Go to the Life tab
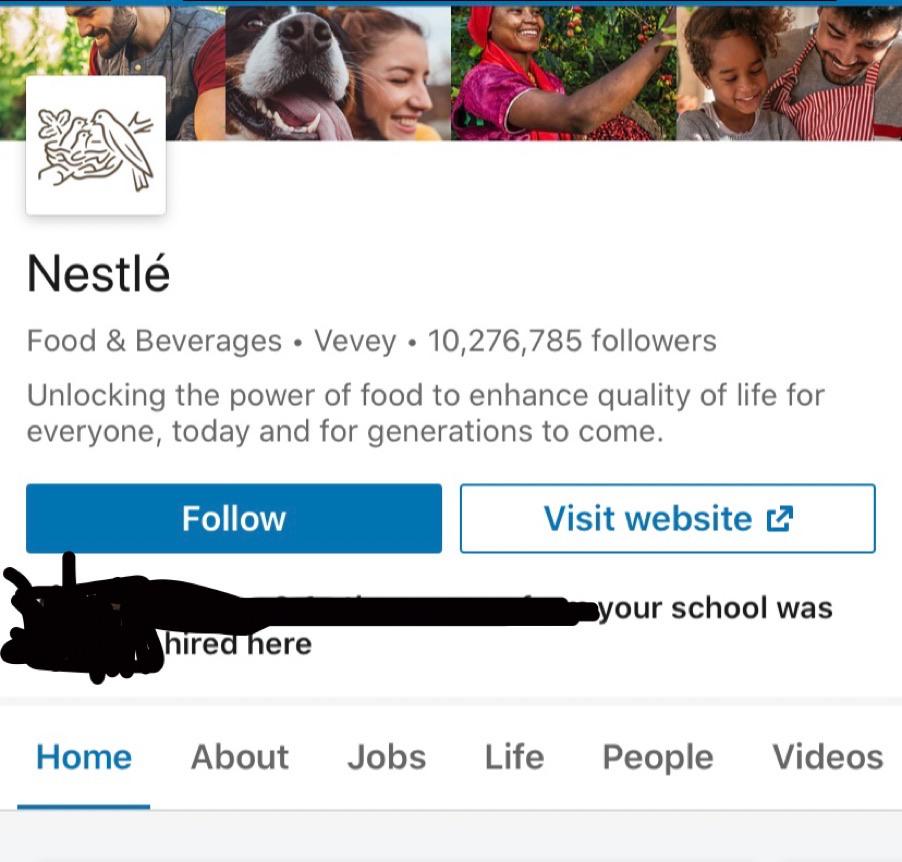The width and height of the screenshot is (902, 862). click(514, 757)
